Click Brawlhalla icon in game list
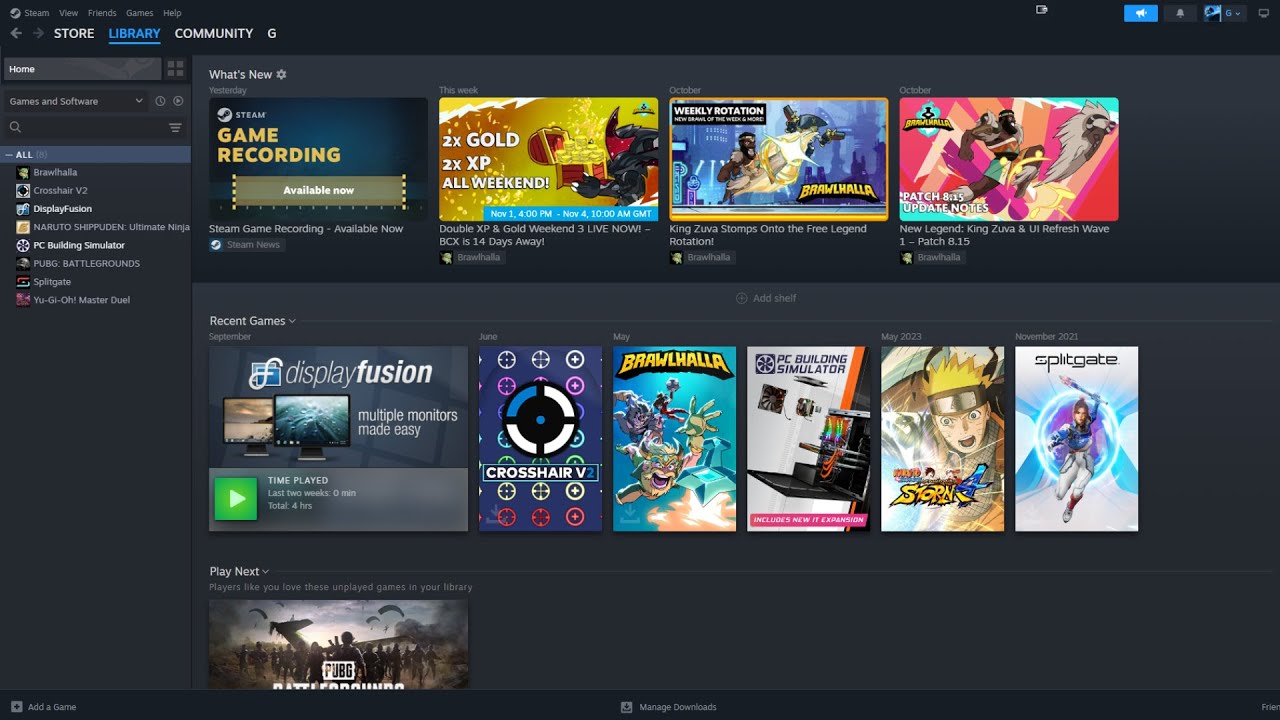Image resolution: width=1280 pixels, height=720 pixels. click(x=23, y=172)
